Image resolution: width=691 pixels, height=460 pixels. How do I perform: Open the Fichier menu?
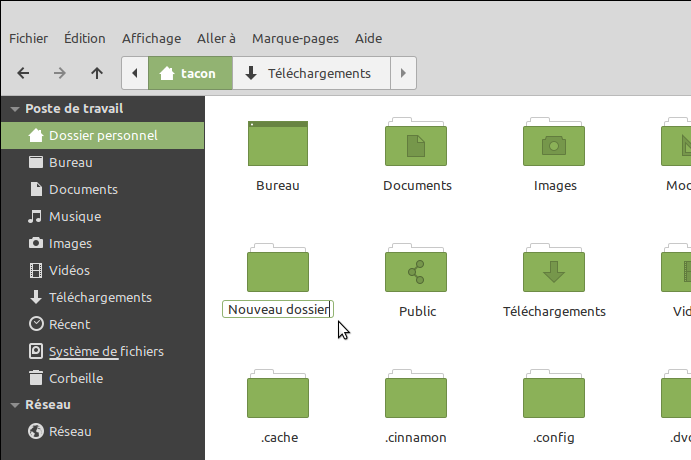click(x=28, y=38)
